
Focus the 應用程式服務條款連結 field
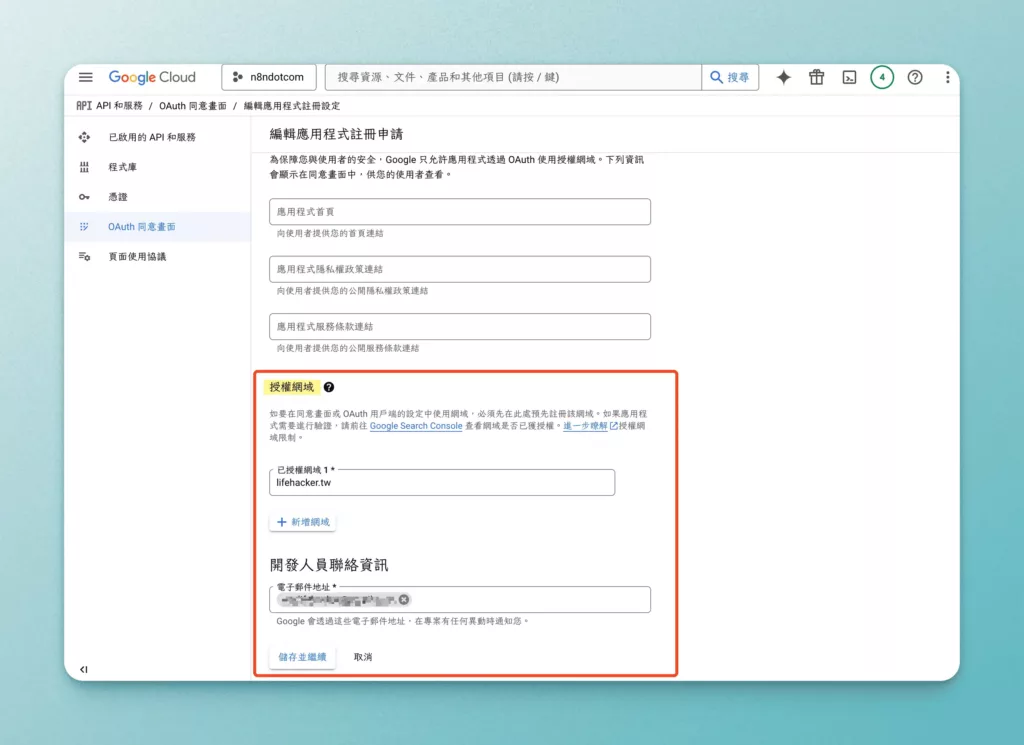(460, 326)
